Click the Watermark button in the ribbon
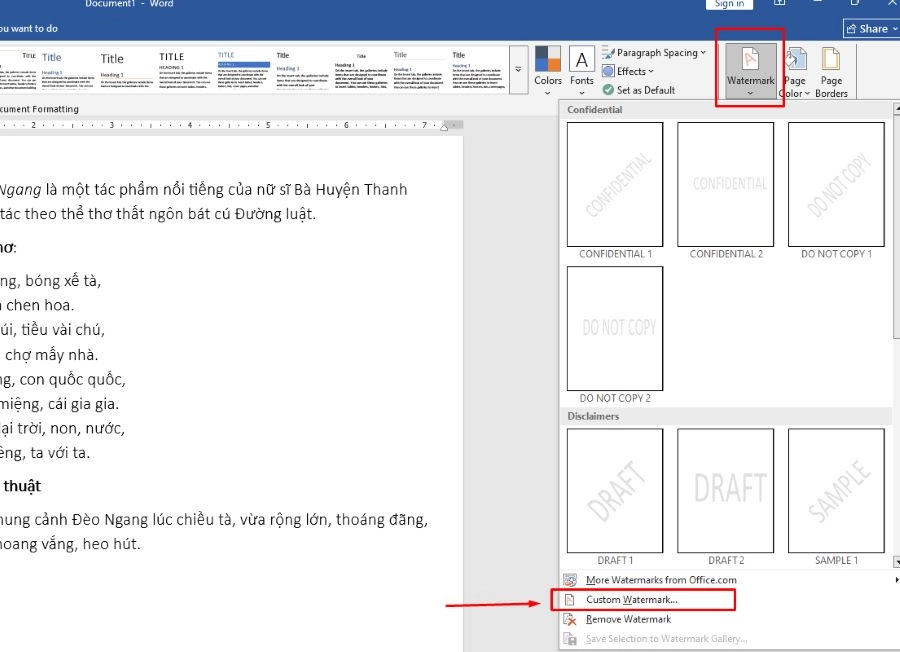The height and width of the screenshot is (652, 900). click(750, 68)
